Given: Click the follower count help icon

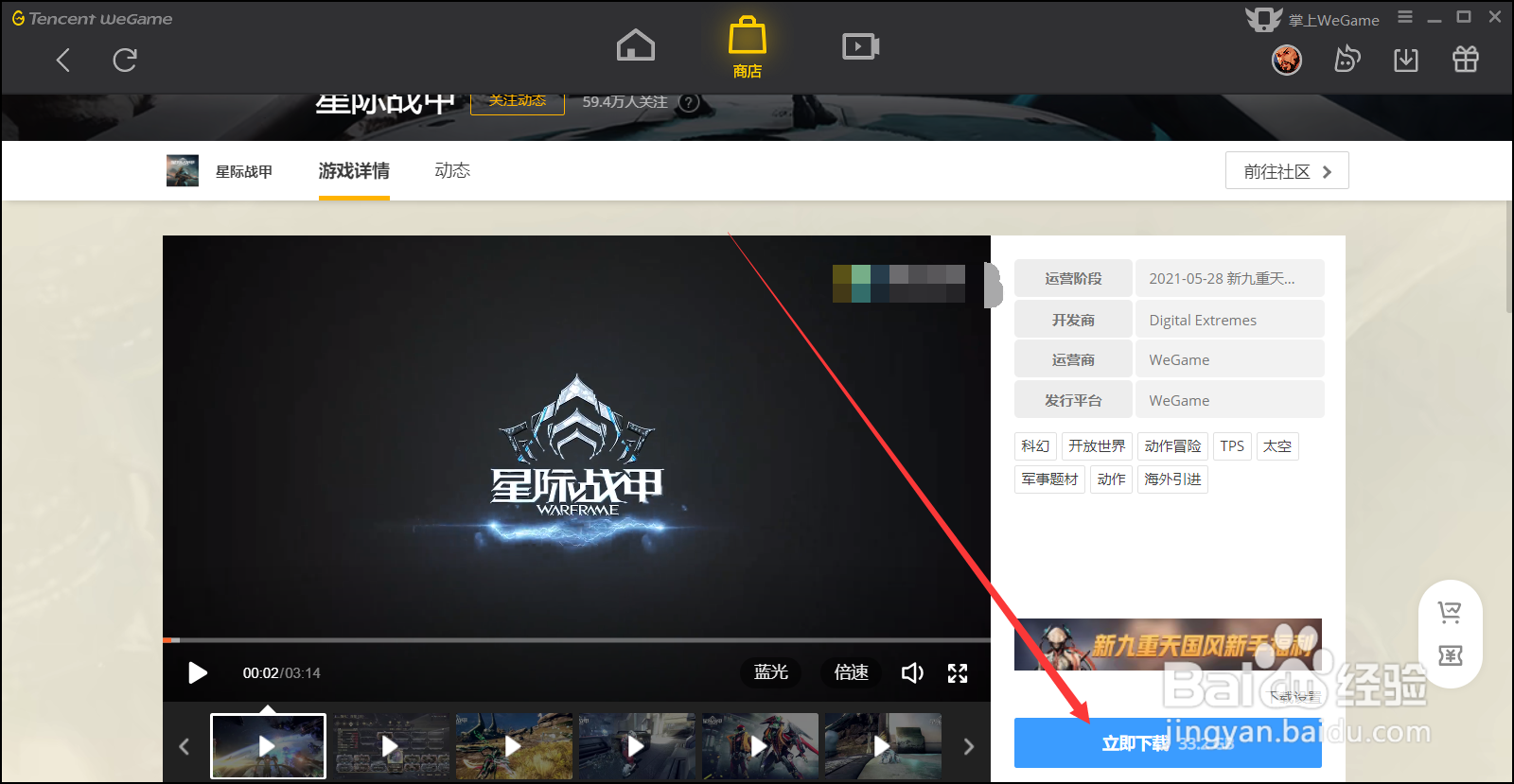Looking at the screenshot, I should pos(690,102).
